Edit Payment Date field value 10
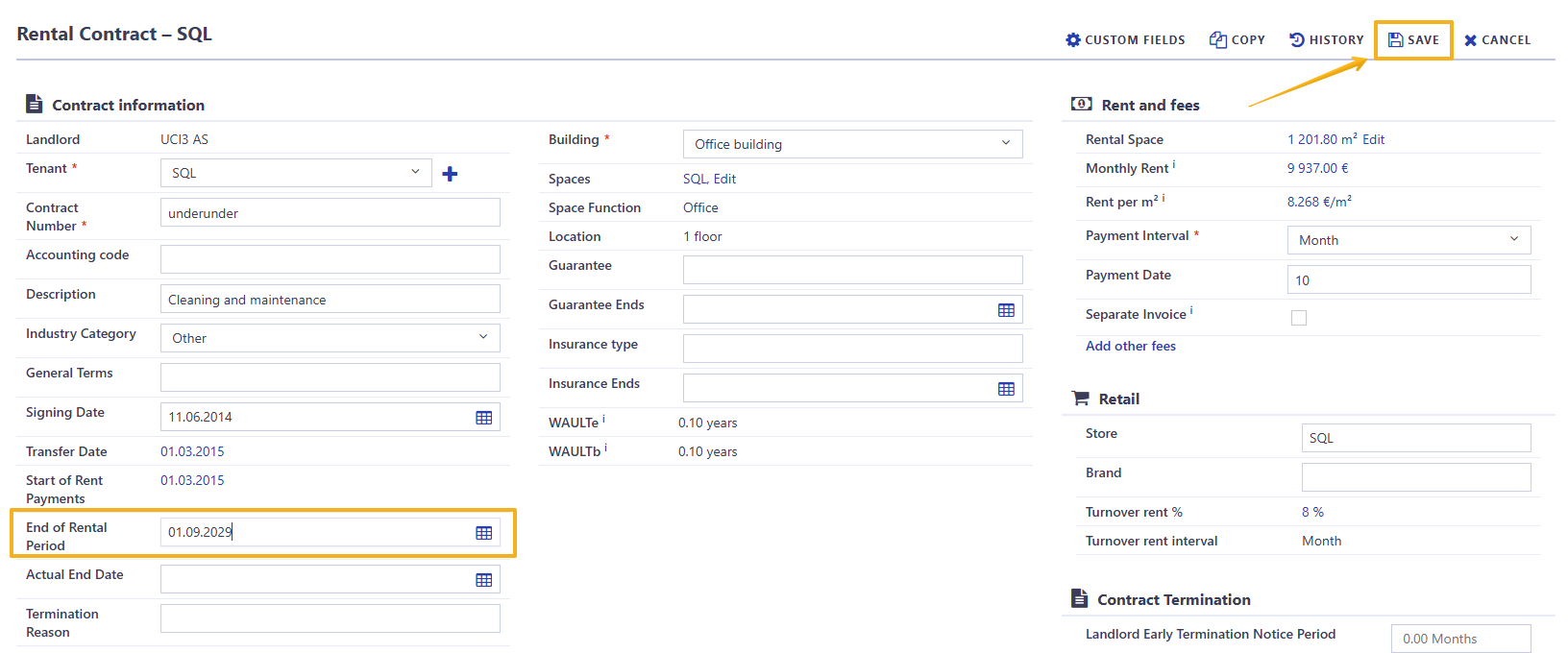 click(x=1409, y=279)
